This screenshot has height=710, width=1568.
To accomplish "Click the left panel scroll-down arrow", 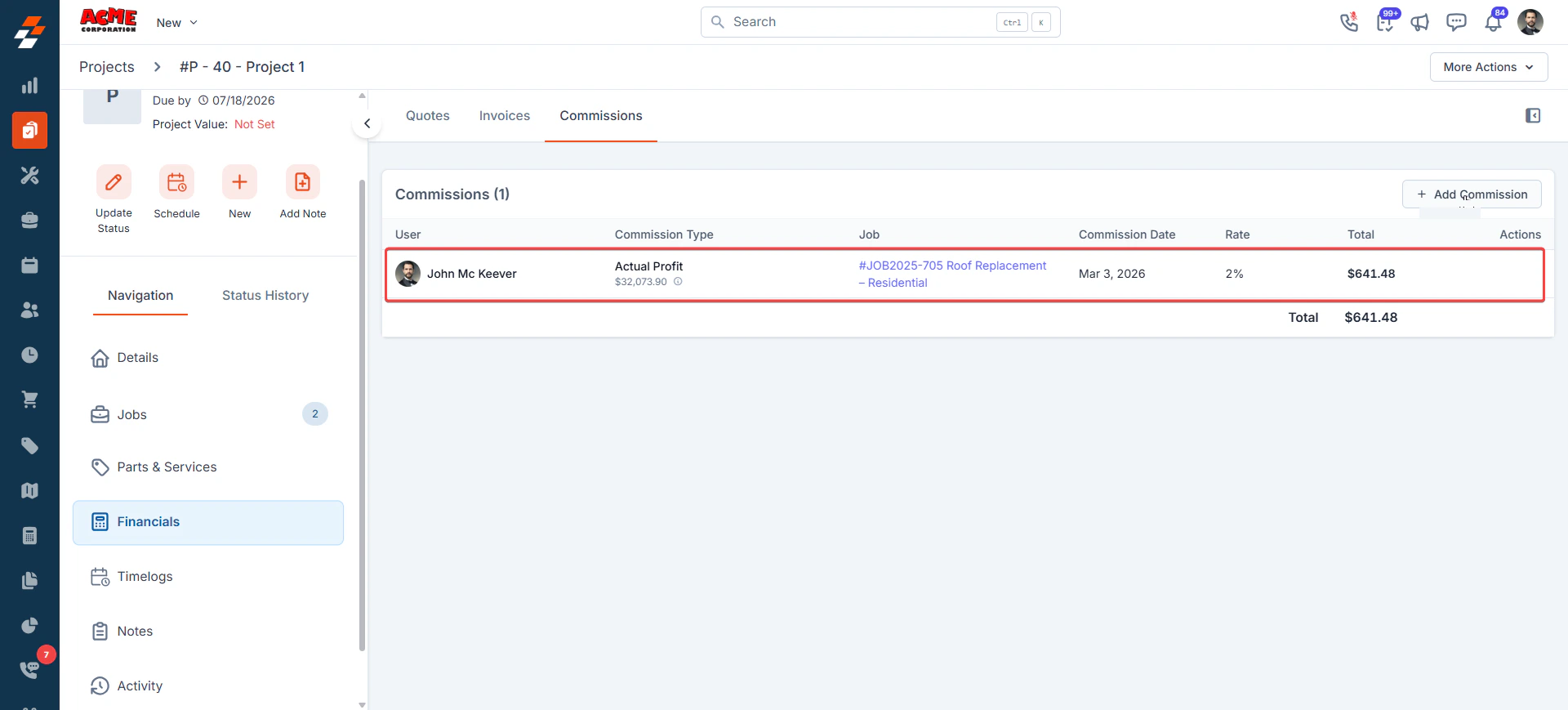I will 362,704.
